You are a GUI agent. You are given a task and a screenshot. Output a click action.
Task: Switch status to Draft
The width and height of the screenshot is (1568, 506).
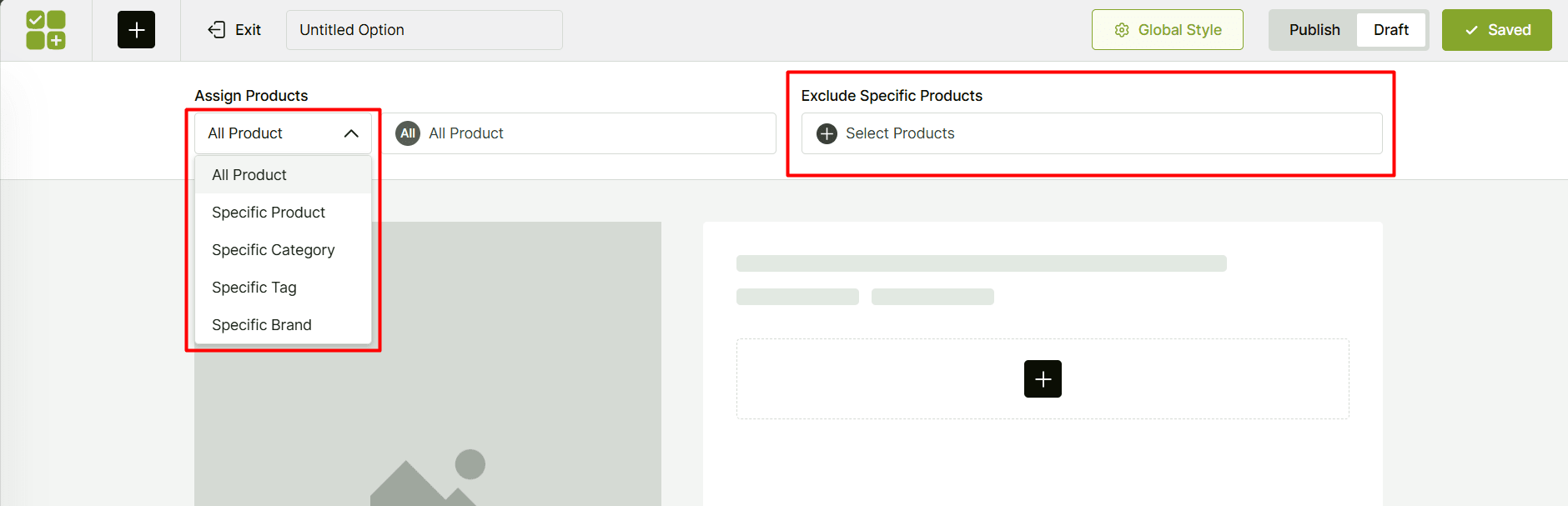pyautogui.click(x=1390, y=30)
